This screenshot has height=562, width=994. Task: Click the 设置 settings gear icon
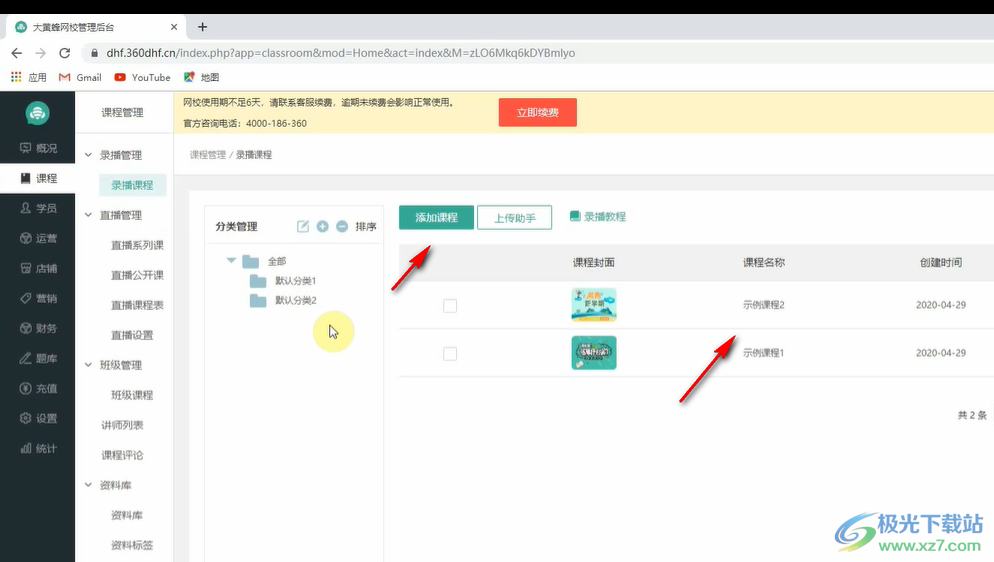coord(25,418)
